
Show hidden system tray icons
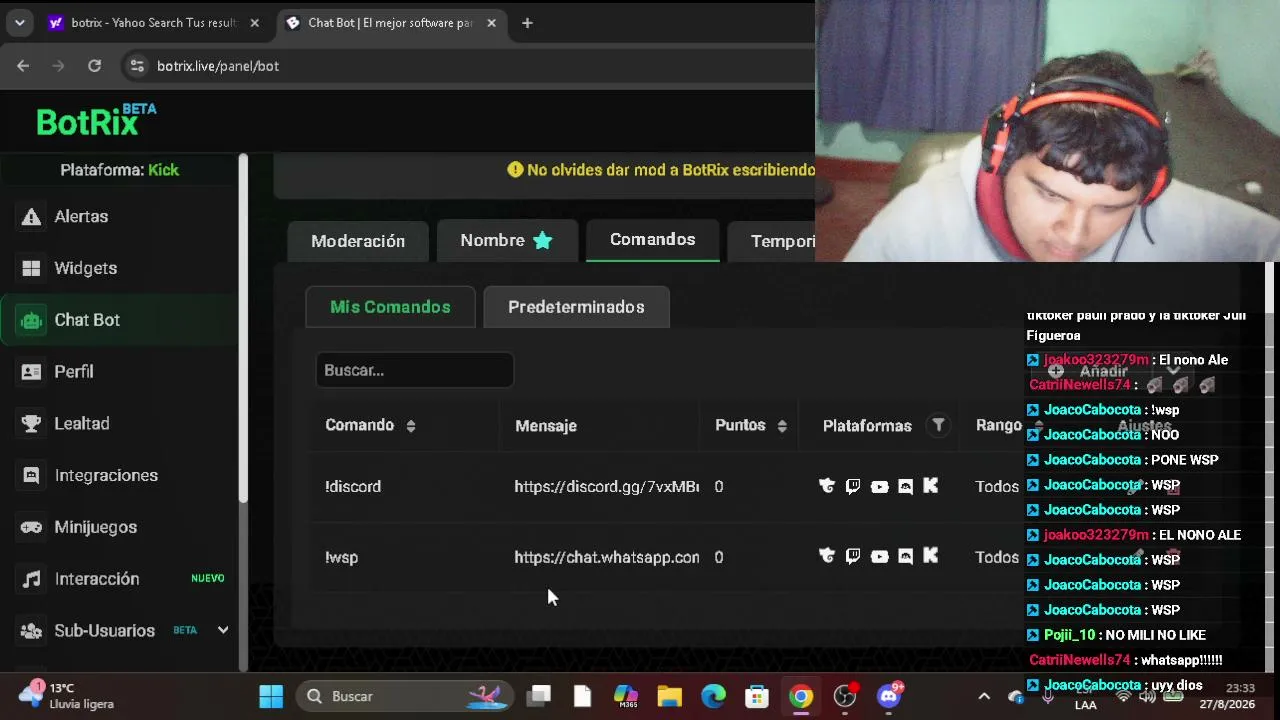coord(984,696)
